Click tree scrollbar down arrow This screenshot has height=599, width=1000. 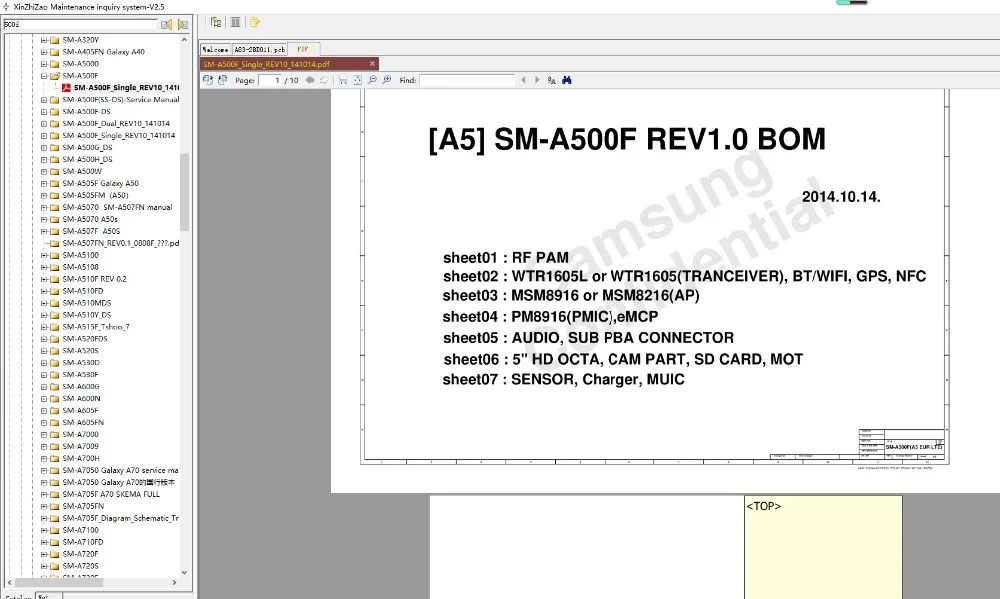point(185,572)
